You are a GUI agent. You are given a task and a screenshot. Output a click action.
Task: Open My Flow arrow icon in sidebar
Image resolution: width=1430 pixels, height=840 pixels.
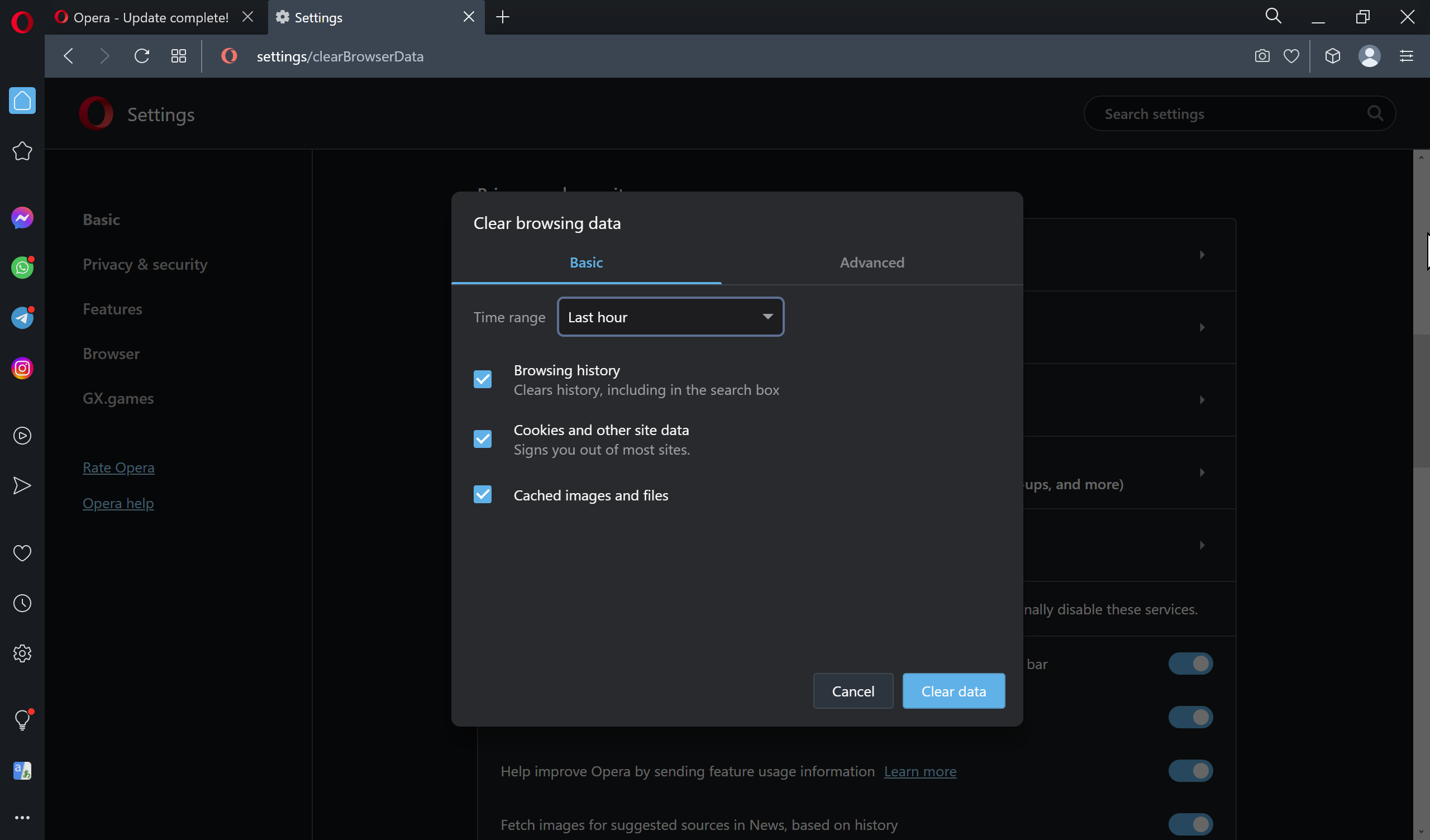click(x=22, y=485)
